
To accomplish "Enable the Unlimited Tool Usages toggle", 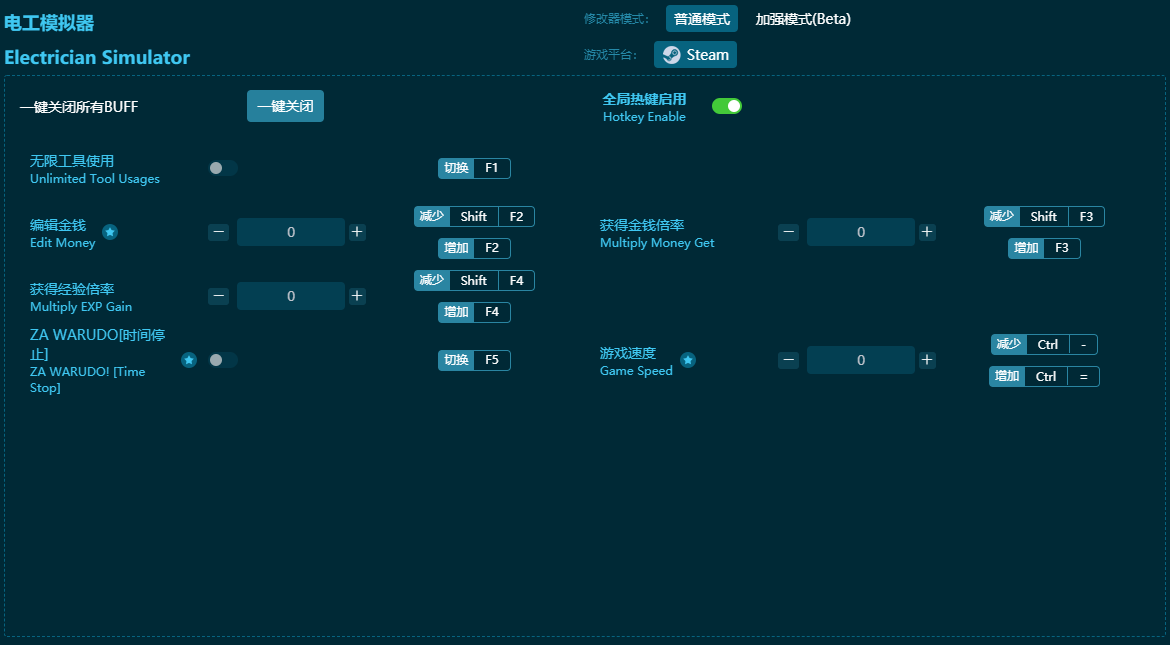I will (x=221, y=168).
